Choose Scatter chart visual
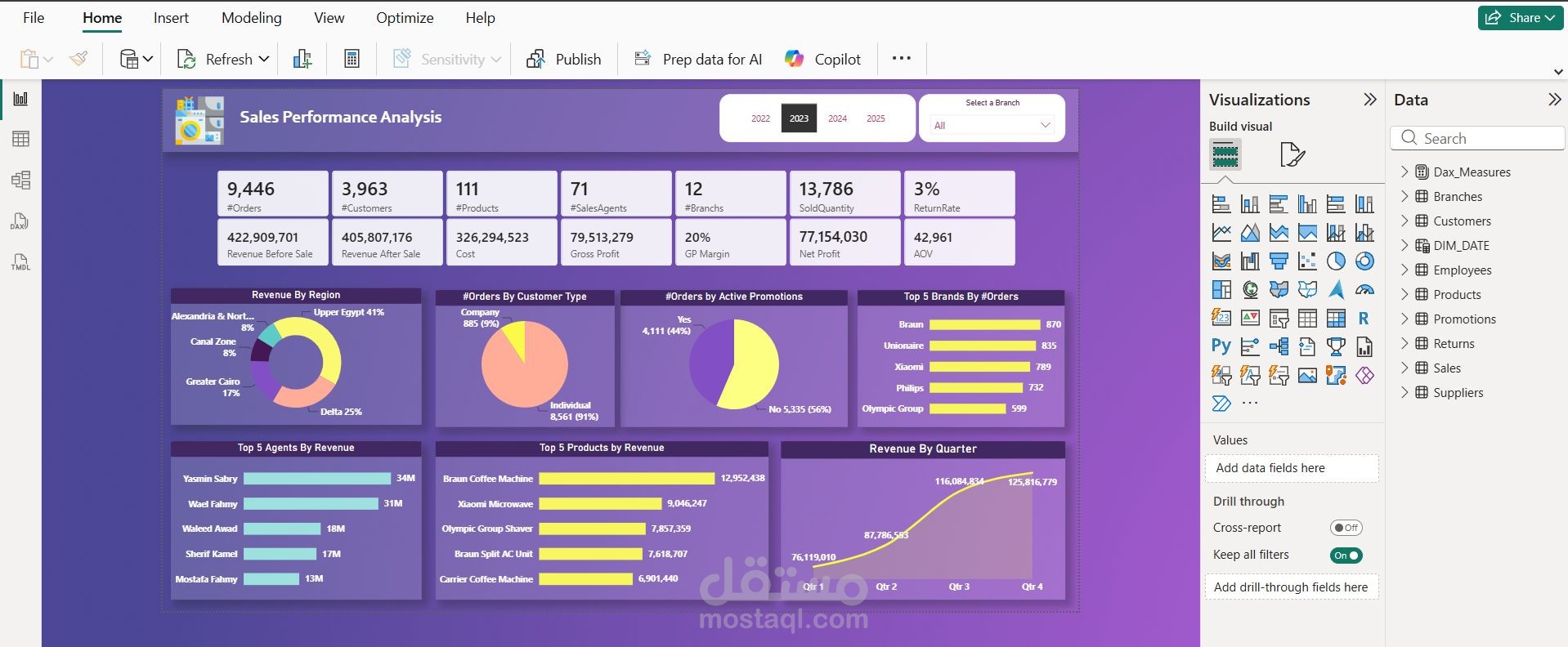Viewport: 1568px width, 647px height. 1307,261
